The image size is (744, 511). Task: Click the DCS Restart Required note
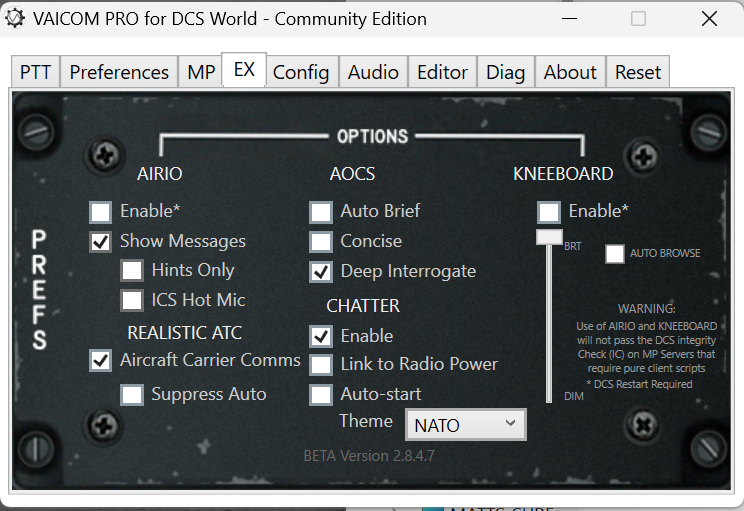point(639,384)
